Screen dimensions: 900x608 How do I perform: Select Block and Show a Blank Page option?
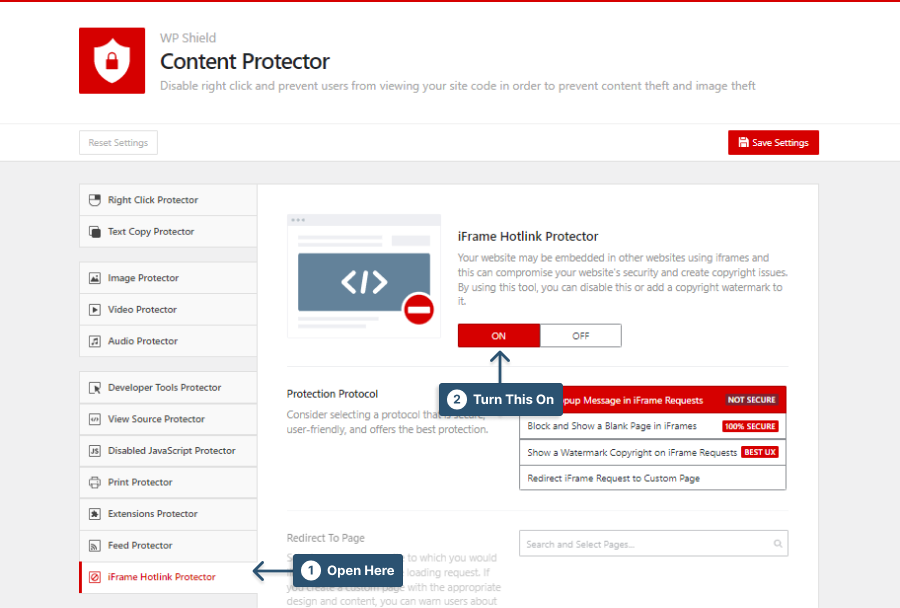click(653, 426)
